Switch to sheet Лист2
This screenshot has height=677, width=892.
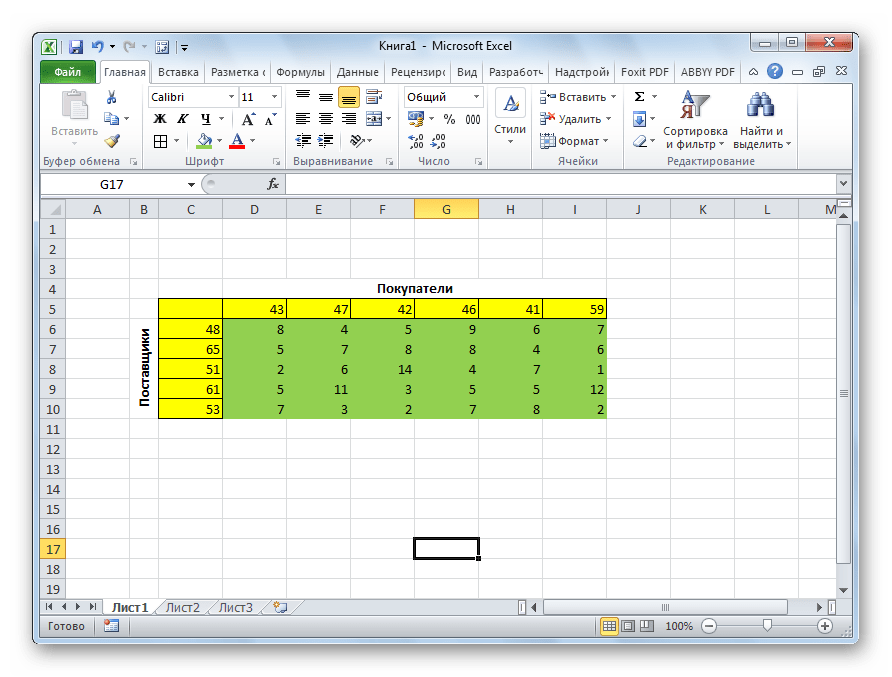183,608
